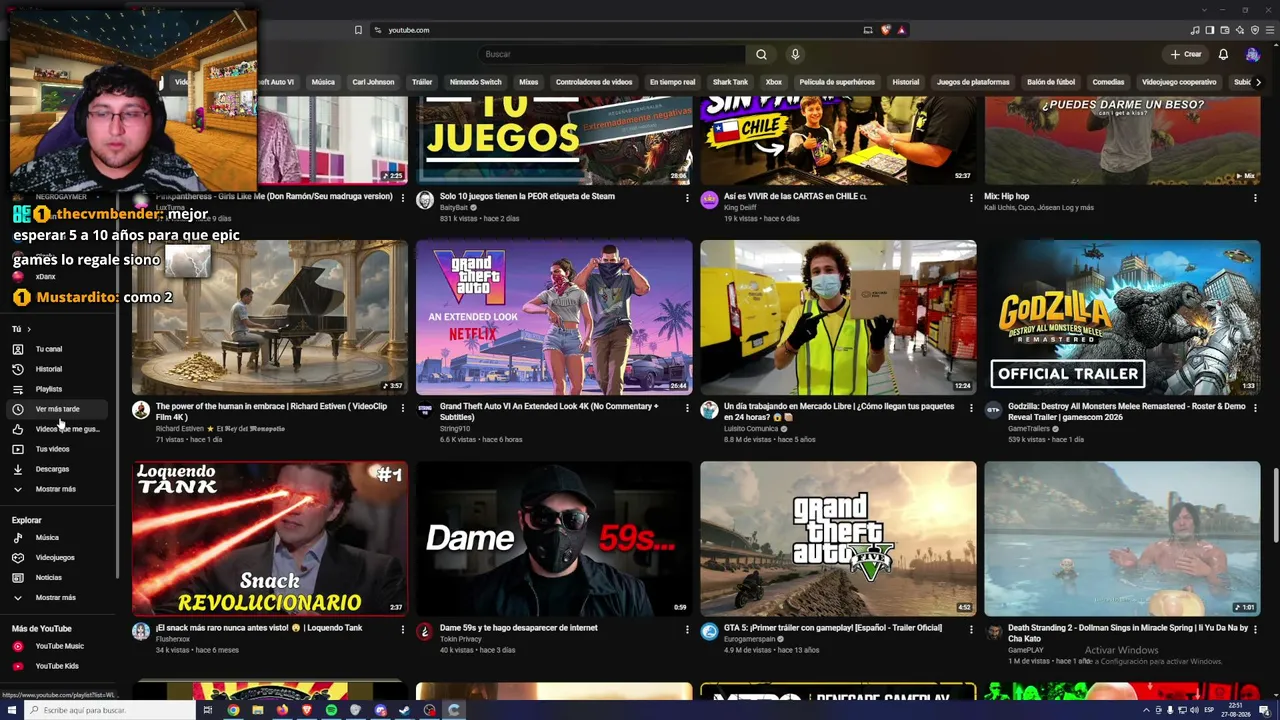Image resolution: width=1280 pixels, height=720 pixels.
Task: Open the browser tab search chevron
Action: pos(1205,9)
